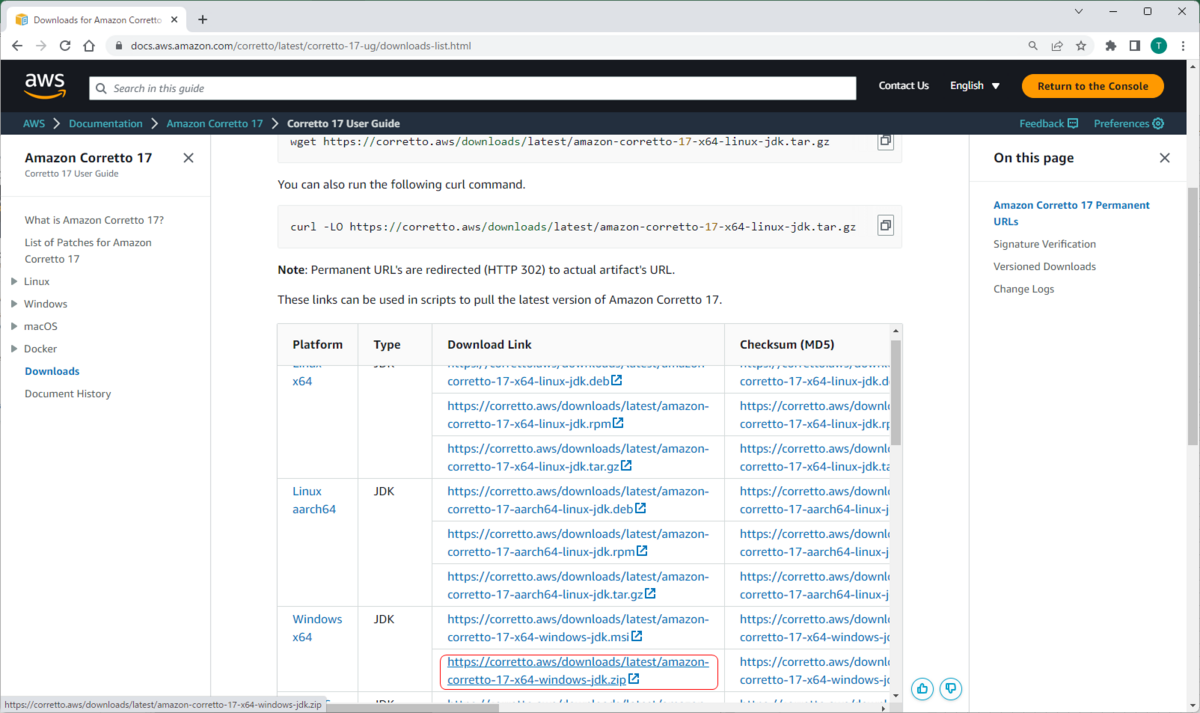Select Downloads in the sidebar
Image resolution: width=1200 pixels, height=713 pixels.
52,371
